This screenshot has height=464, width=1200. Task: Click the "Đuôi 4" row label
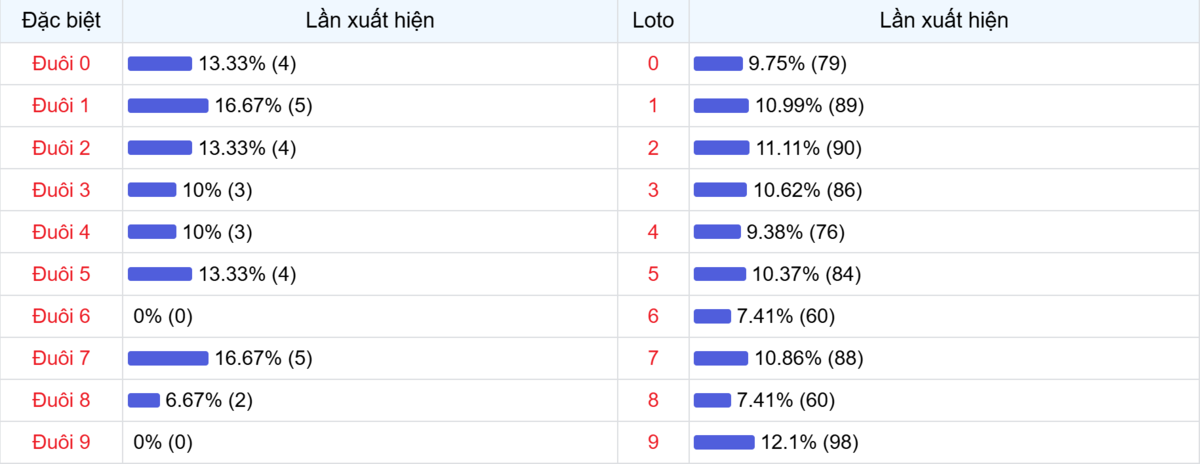click(x=61, y=232)
